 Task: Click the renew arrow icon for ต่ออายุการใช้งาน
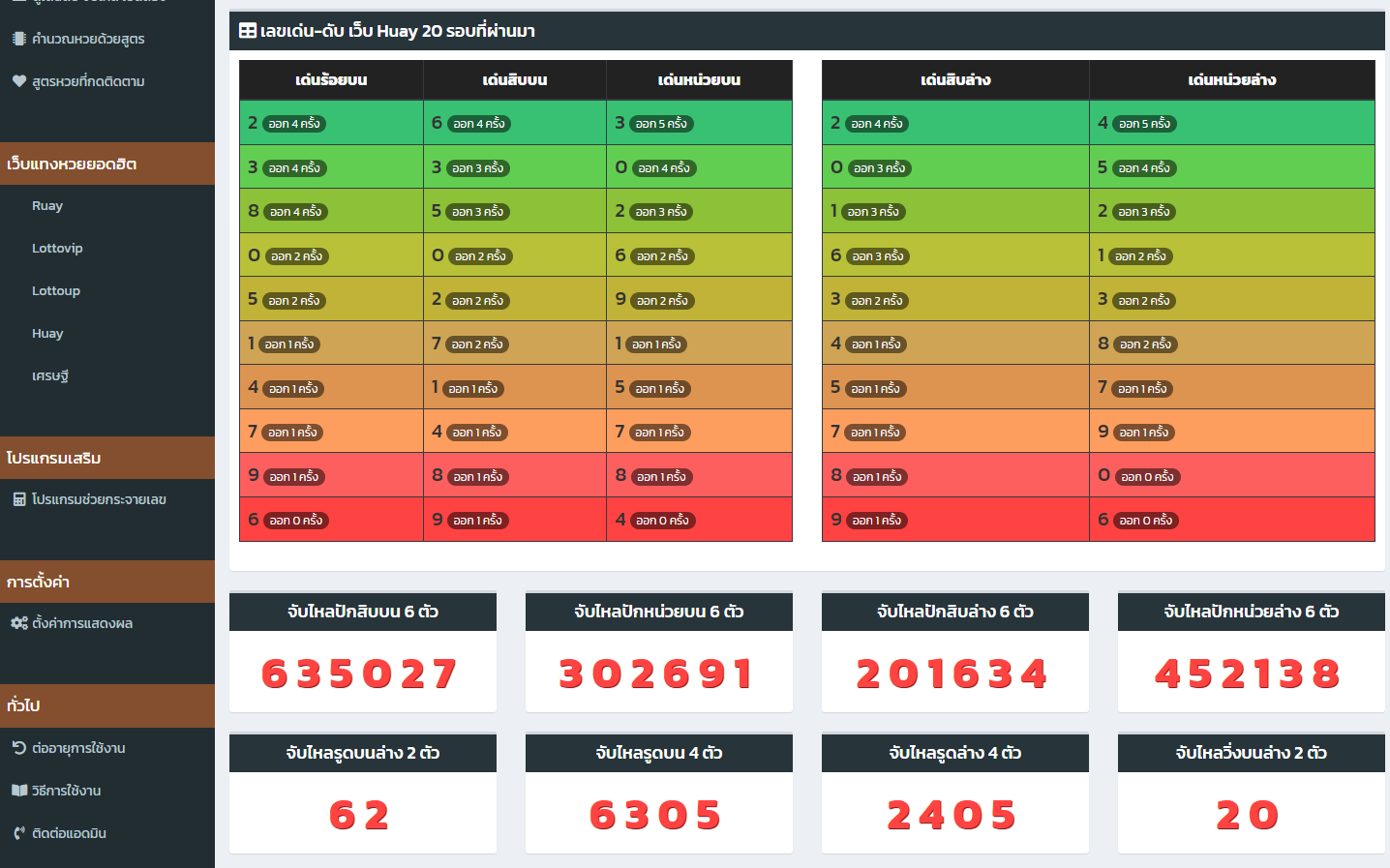coord(19,747)
